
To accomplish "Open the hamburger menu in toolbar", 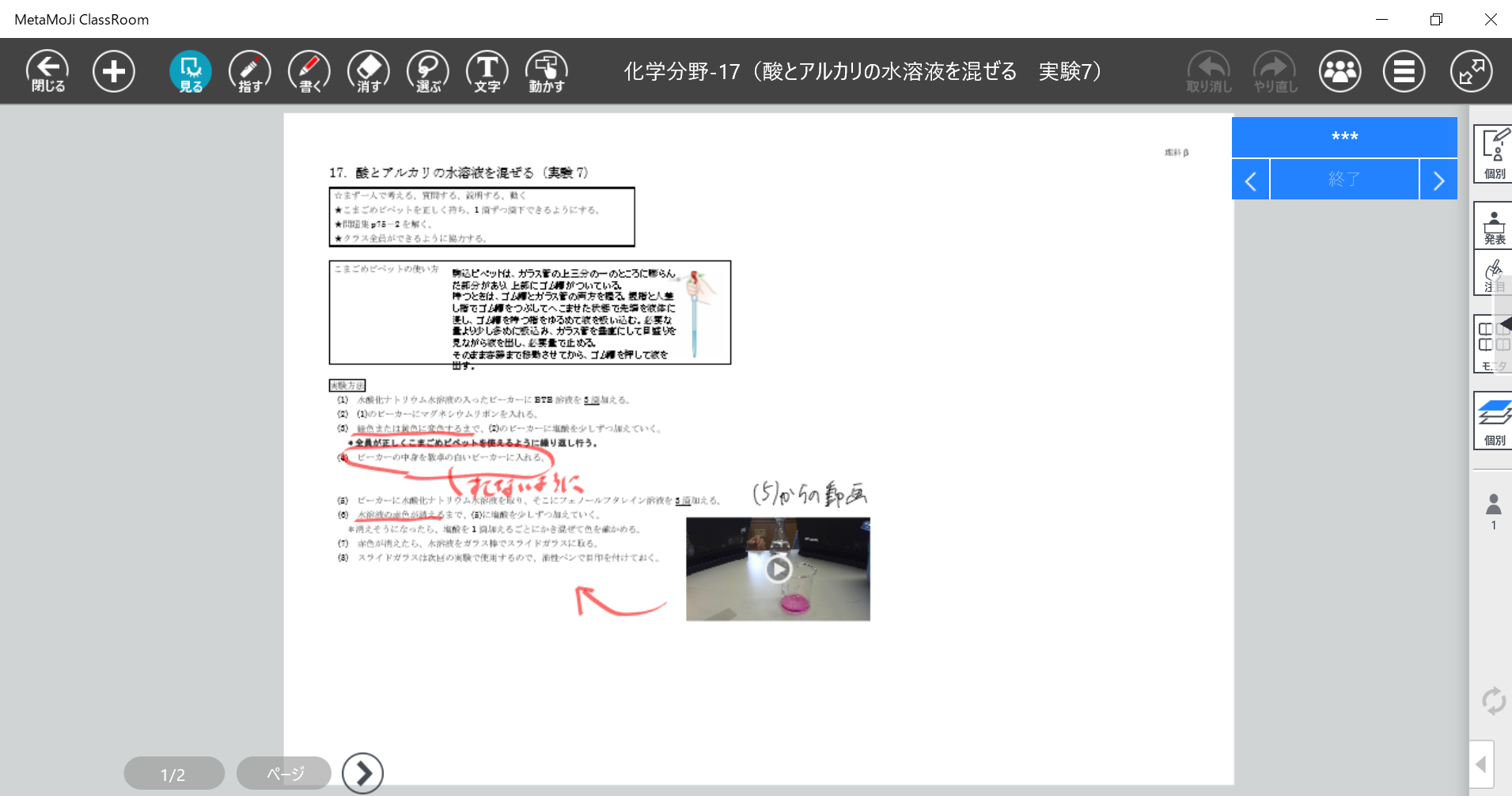I will pyautogui.click(x=1404, y=71).
